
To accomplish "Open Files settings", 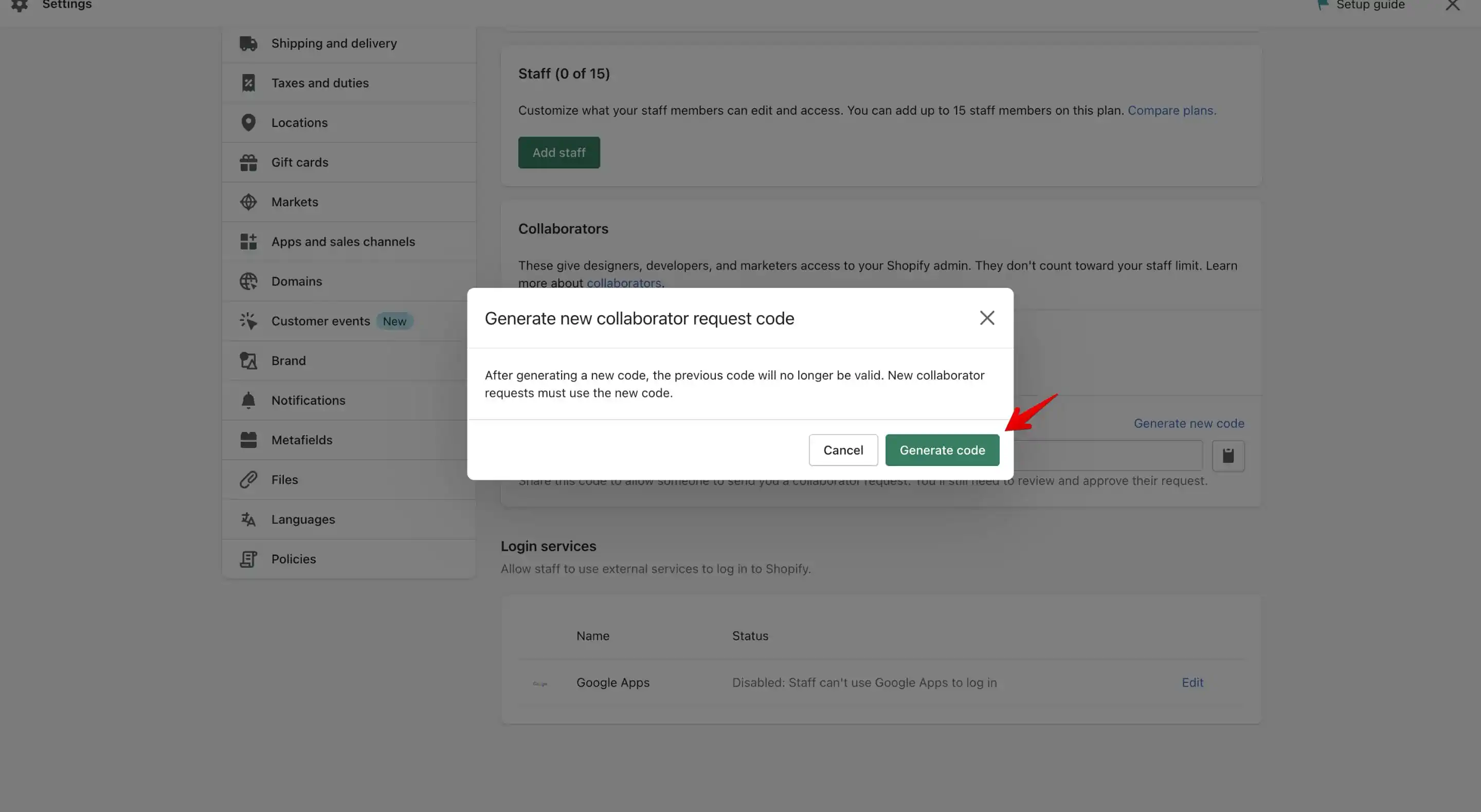I will tap(349, 480).
